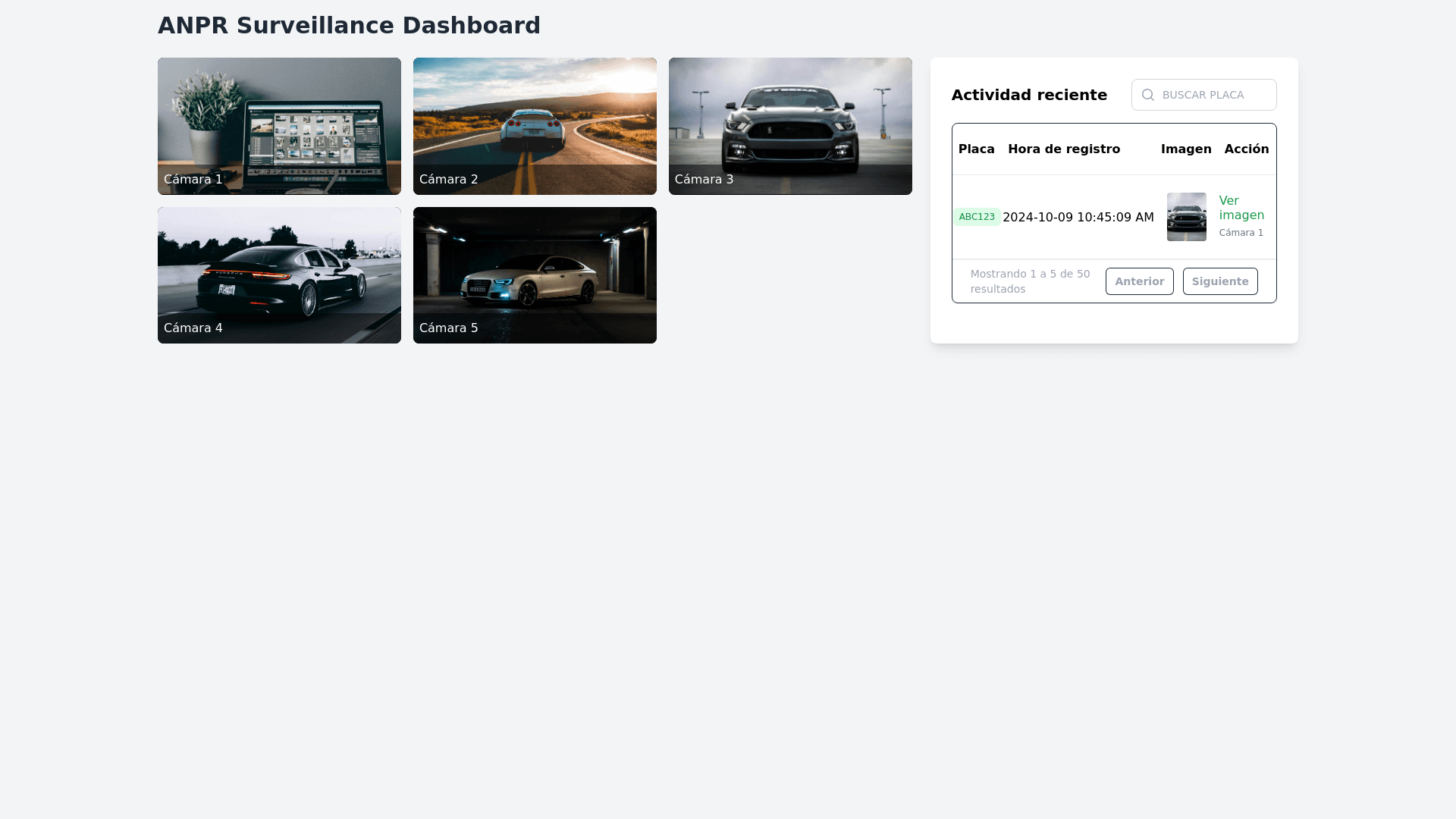Go back using the Anterior button
The width and height of the screenshot is (1456, 819).
coord(1139,281)
